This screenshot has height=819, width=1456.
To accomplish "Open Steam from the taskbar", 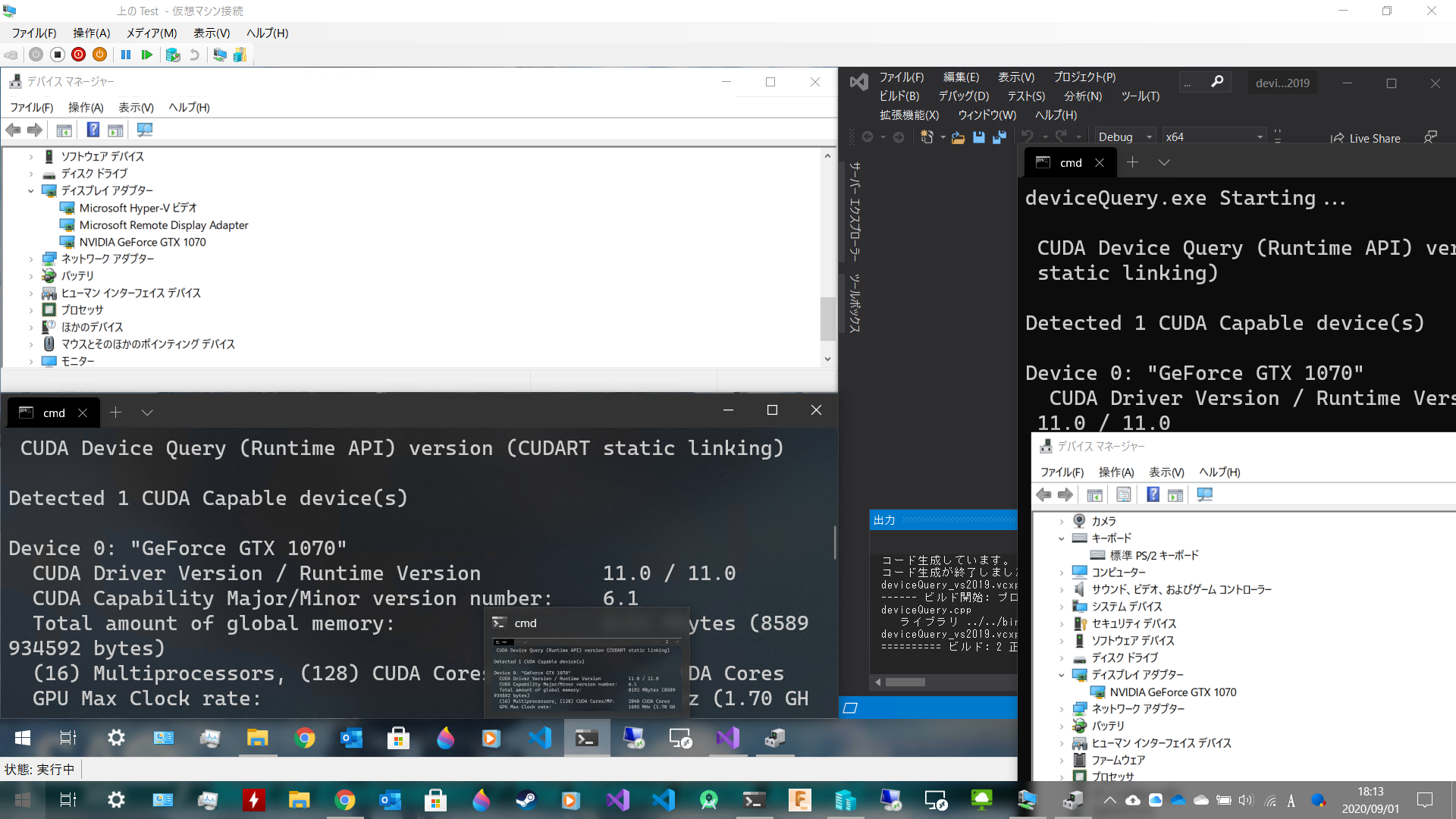I will click(526, 799).
